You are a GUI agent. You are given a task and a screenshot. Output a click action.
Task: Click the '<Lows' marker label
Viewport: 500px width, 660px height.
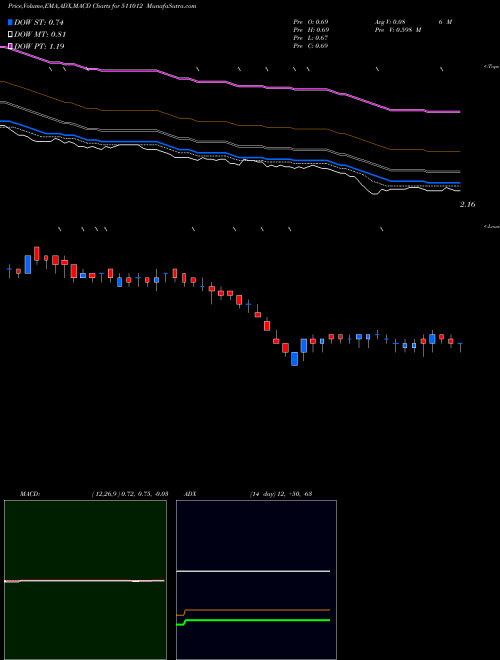pyautogui.click(x=492, y=226)
